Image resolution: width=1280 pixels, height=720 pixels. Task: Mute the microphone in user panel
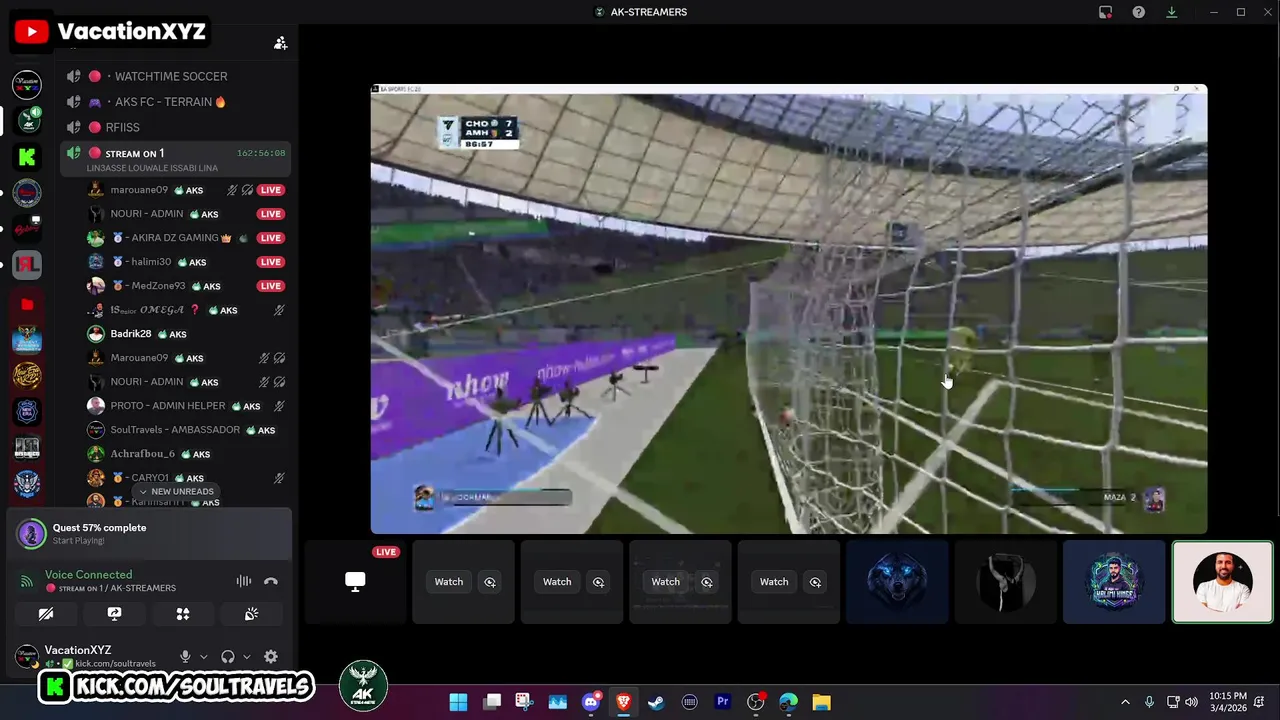click(185, 657)
